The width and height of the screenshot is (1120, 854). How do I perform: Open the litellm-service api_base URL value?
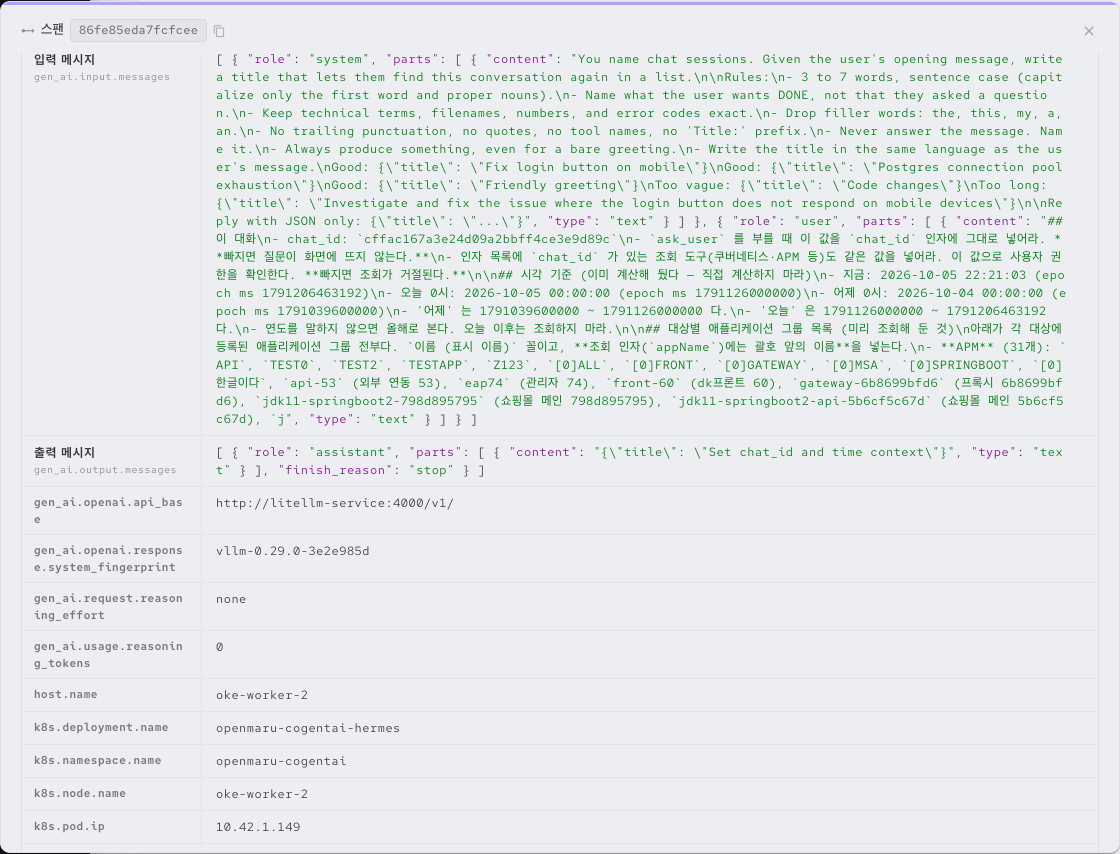coord(334,503)
